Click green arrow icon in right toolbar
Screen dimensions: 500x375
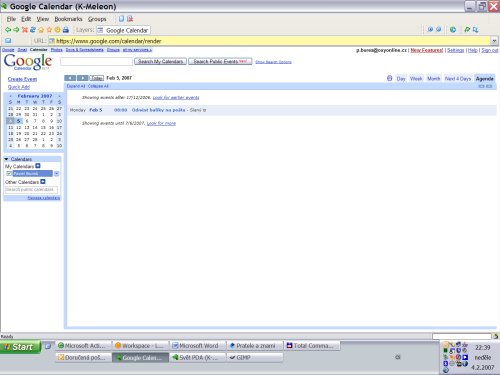[467, 30]
